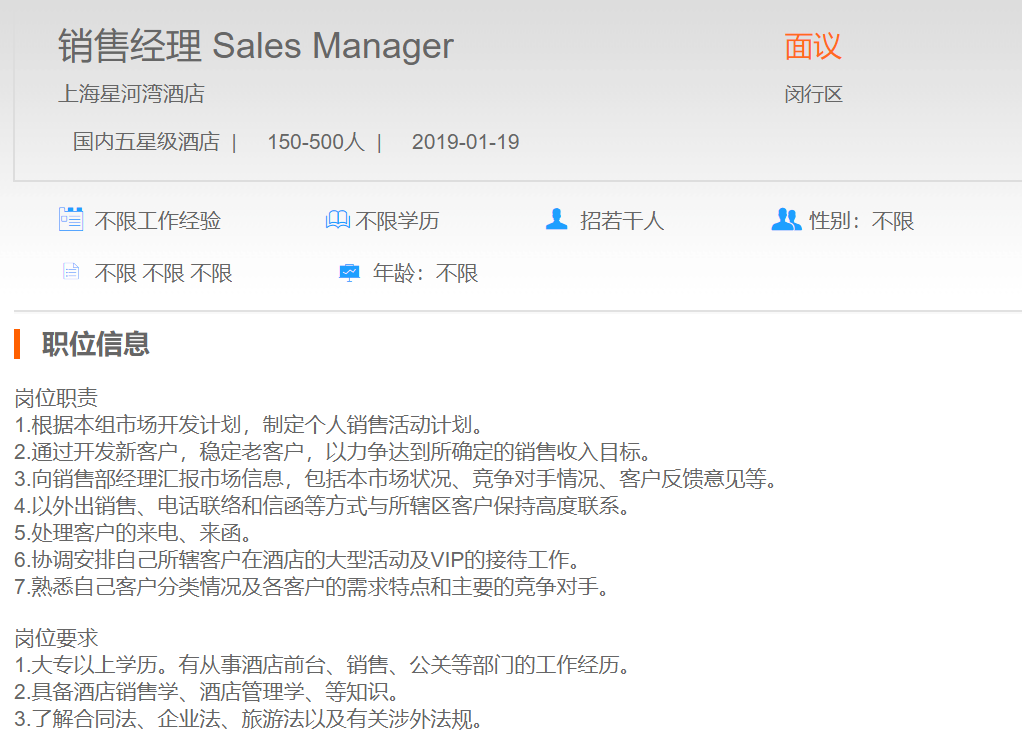Click the 岗位要求 subheading

pyautogui.click(x=56, y=638)
